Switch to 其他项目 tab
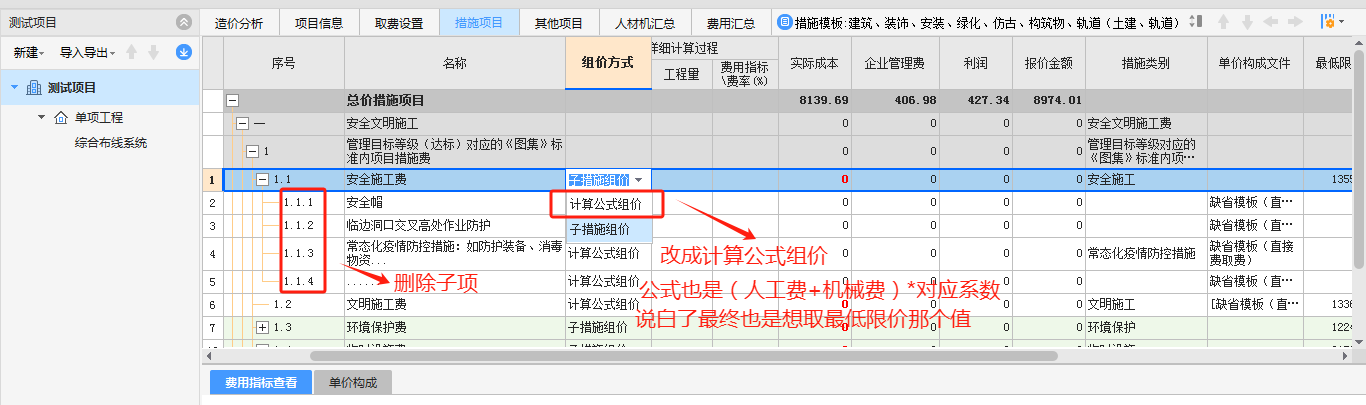The height and width of the screenshot is (405, 1366). 559,22
